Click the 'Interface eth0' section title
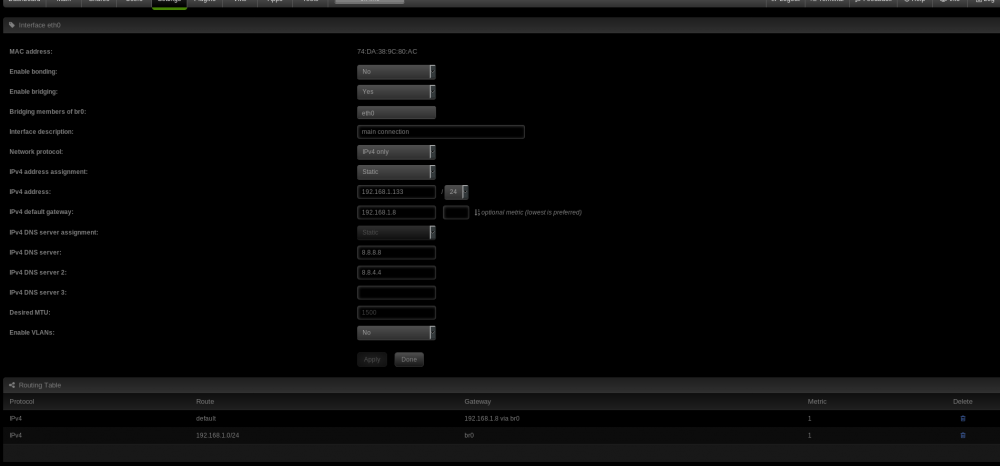Viewport: 1000px width, 466px height. pos(40,25)
